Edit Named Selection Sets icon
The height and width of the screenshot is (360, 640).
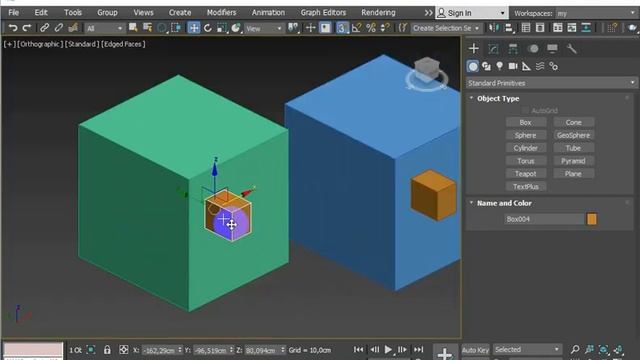pyautogui.click(x=403, y=28)
